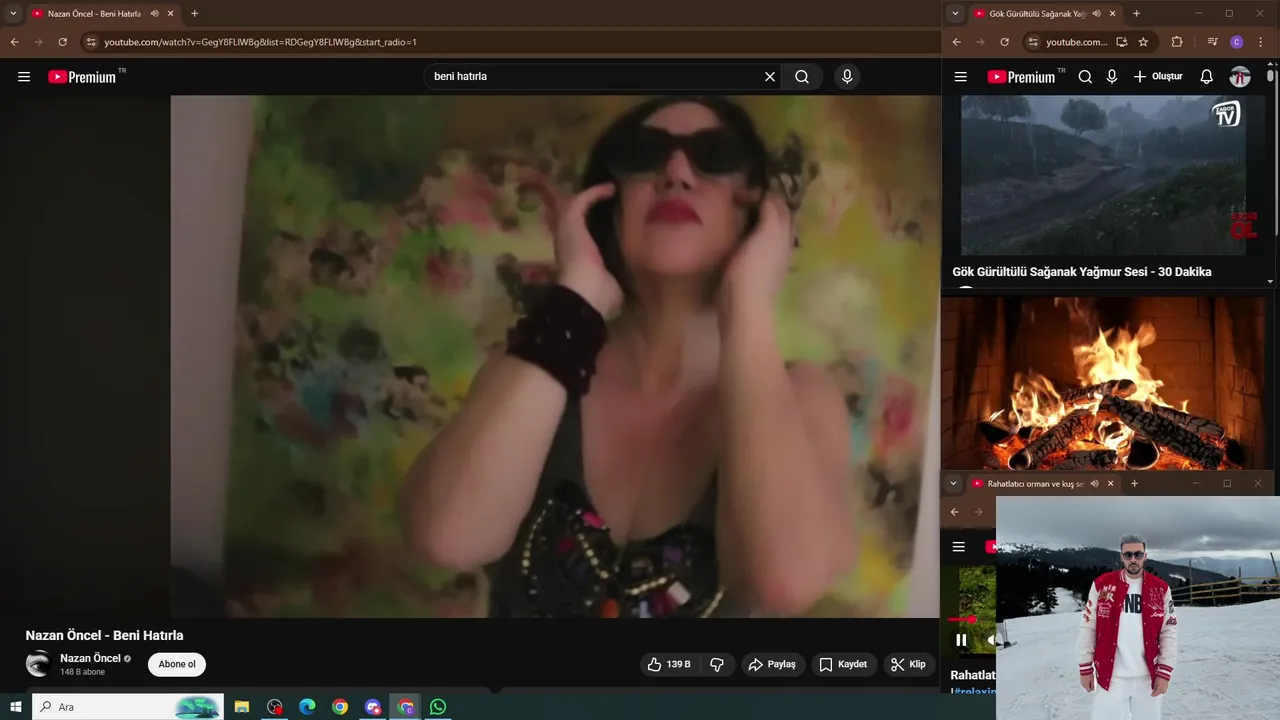Reload the rain video window page
The image size is (1280, 720).
(x=1004, y=42)
